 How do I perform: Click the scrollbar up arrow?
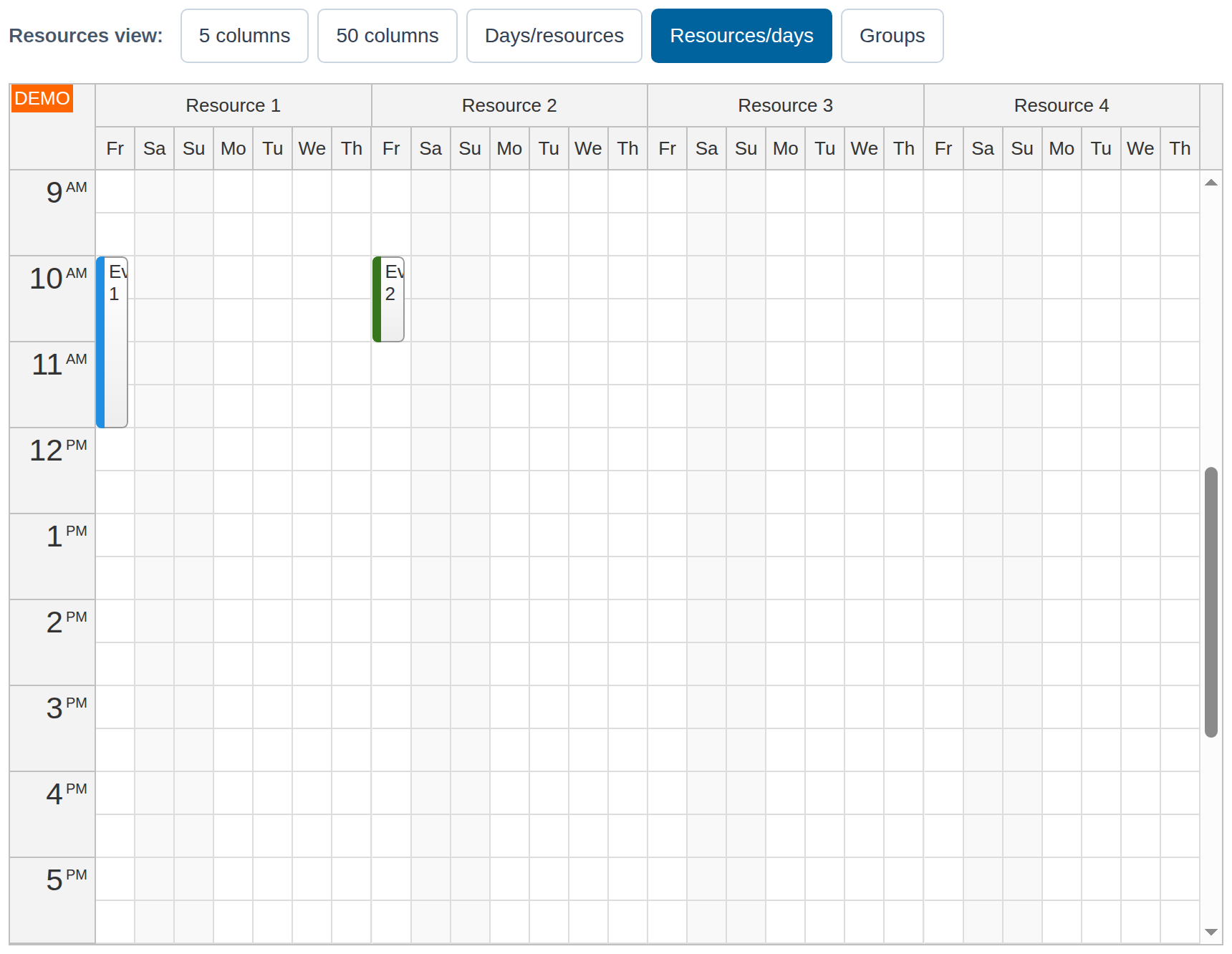(1211, 183)
